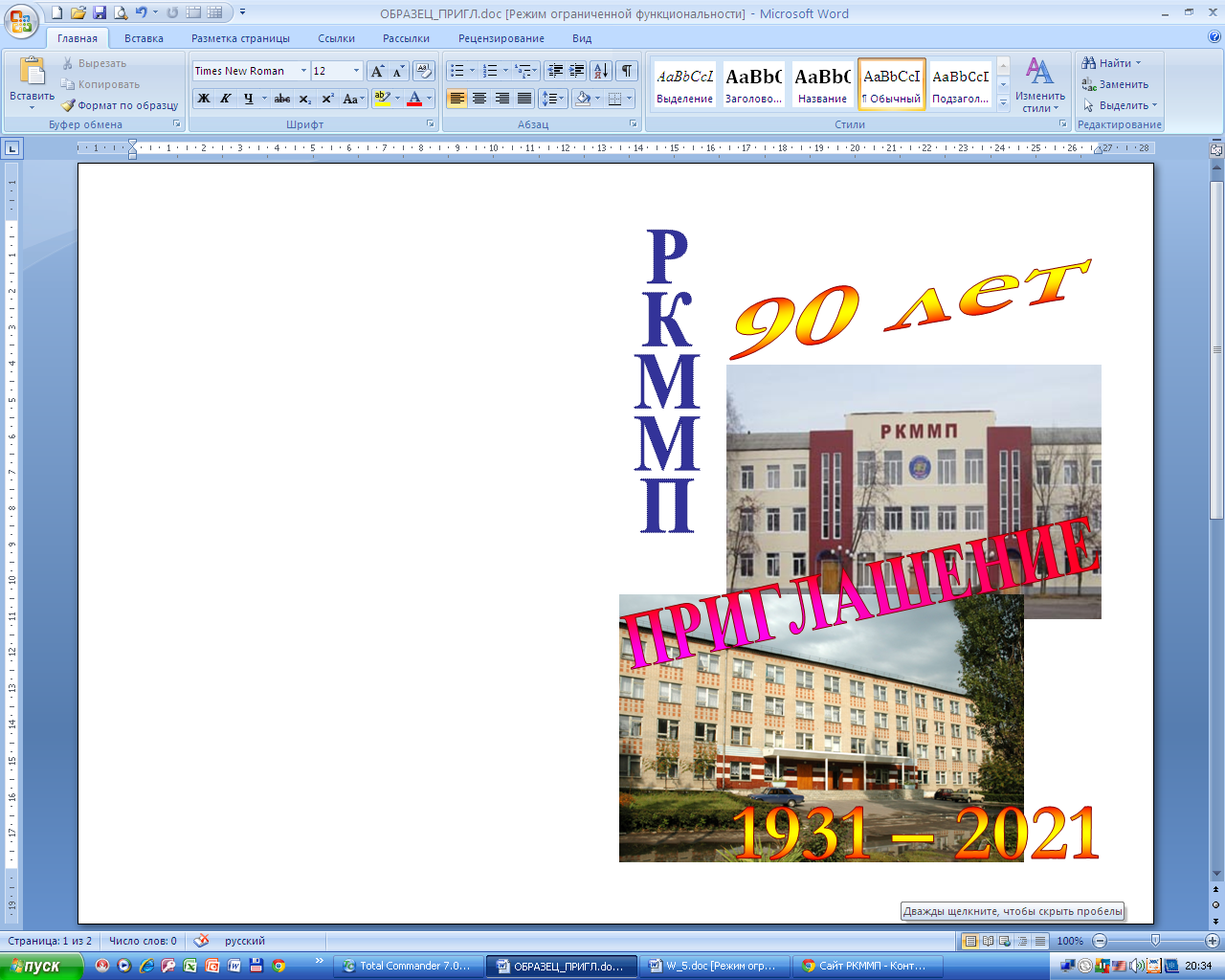This screenshot has height=980, width=1225.
Task: Click the Increase Indent icon
Action: point(577,71)
